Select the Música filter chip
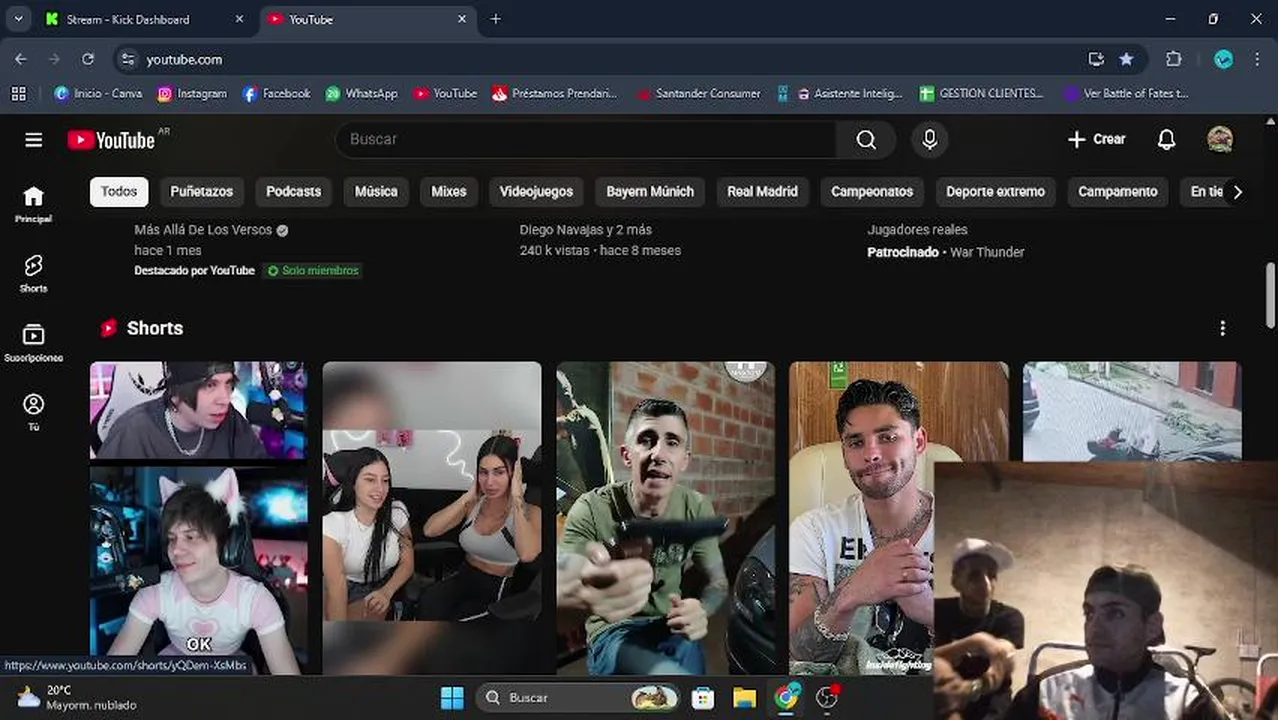The height and width of the screenshot is (720, 1278). (376, 192)
